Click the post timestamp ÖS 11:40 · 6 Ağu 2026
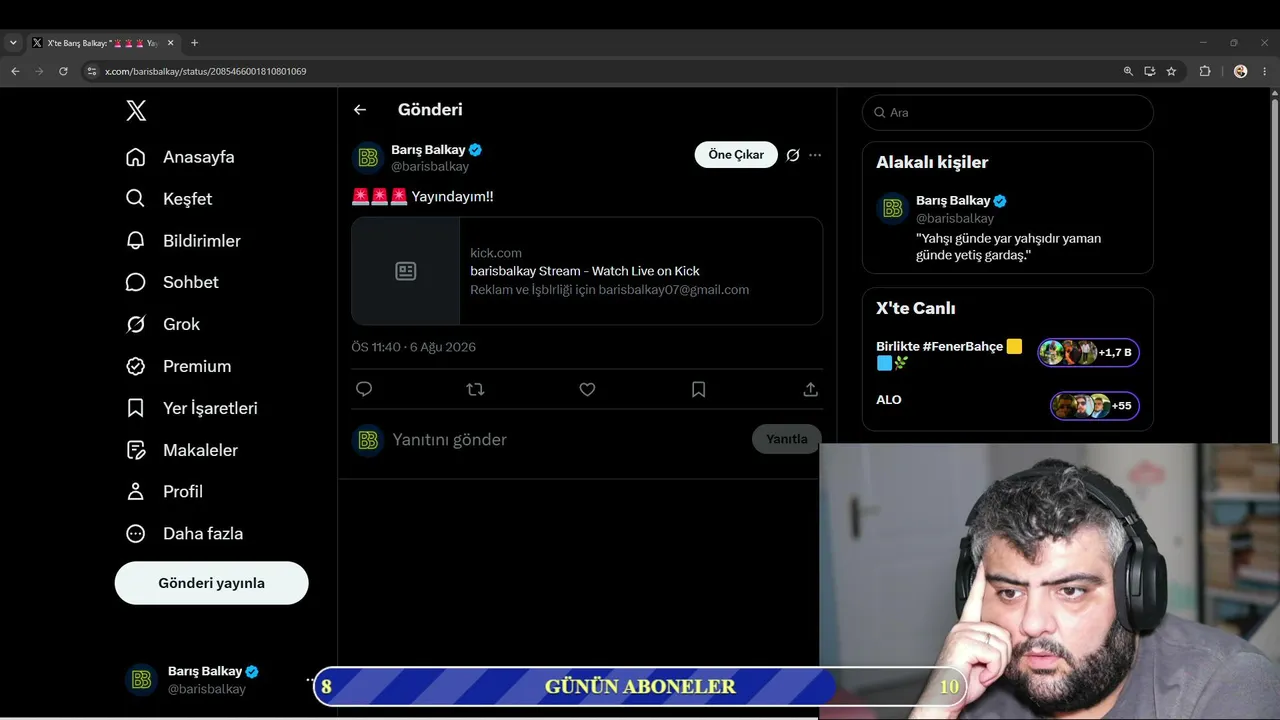Viewport: 1280px width, 720px height. (x=414, y=347)
